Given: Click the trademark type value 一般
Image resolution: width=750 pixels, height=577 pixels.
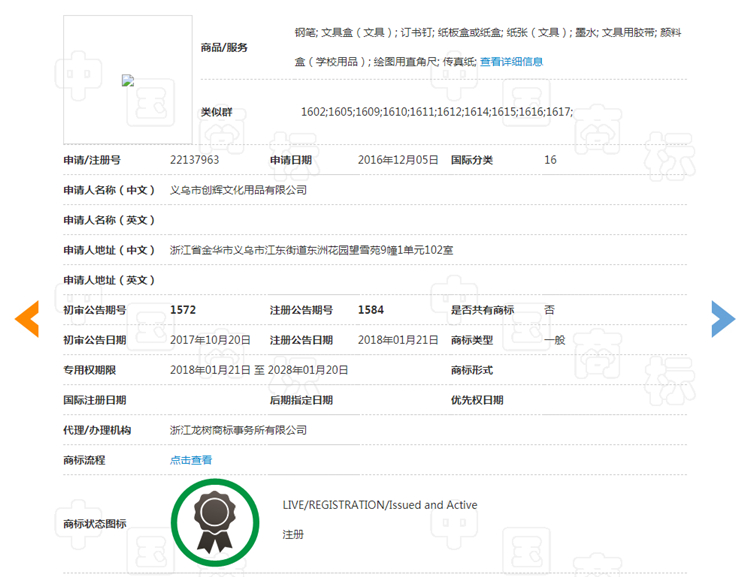Looking at the screenshot, I should 554,340.
